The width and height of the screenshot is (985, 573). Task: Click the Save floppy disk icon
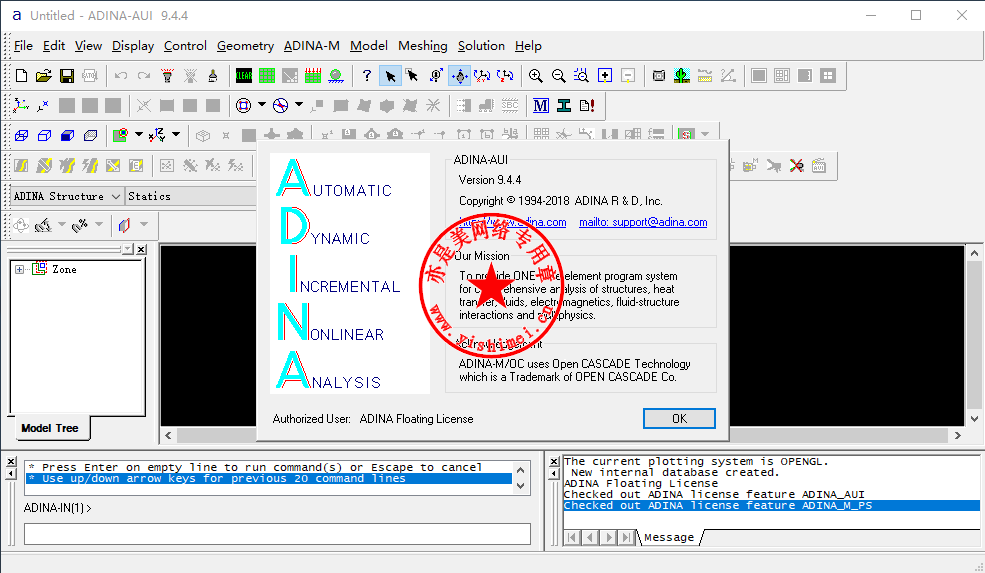[67, 76]
